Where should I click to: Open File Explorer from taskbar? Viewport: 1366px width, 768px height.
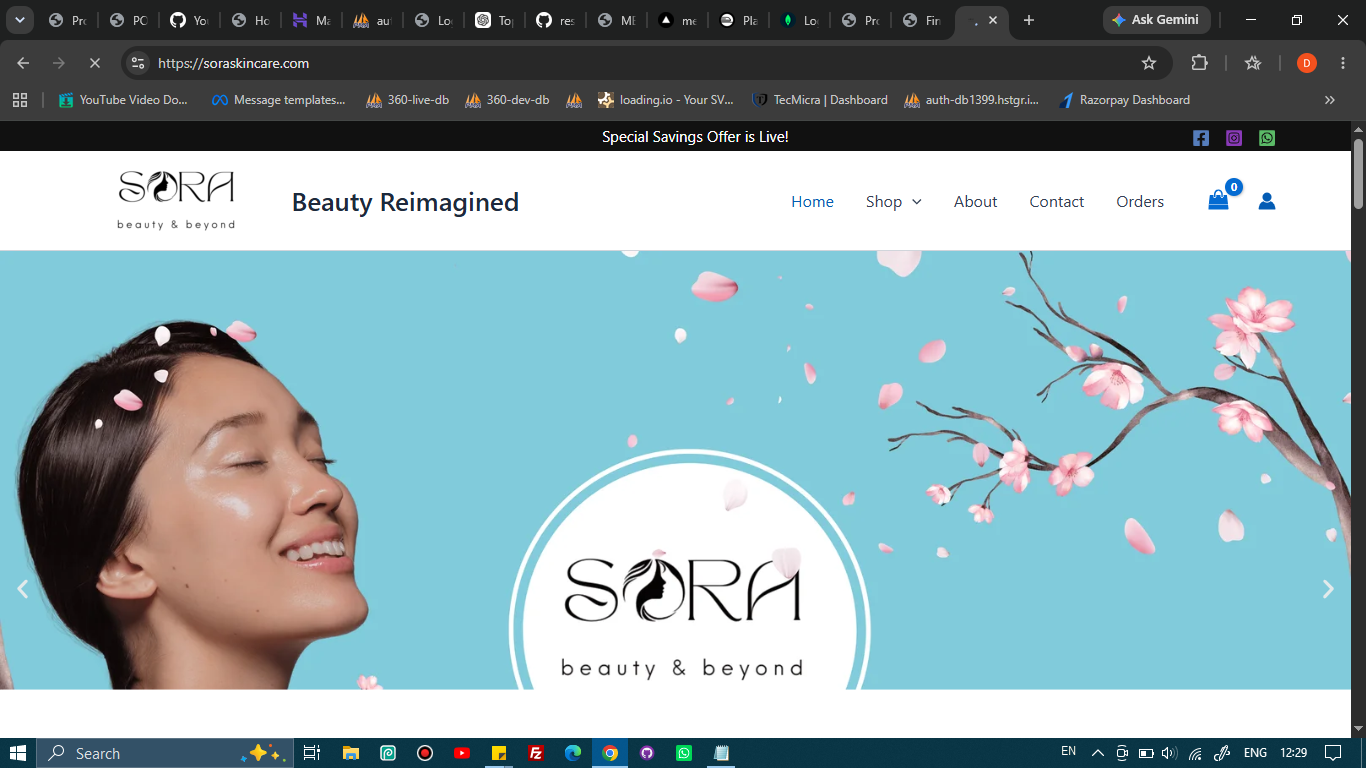(351, 753)
